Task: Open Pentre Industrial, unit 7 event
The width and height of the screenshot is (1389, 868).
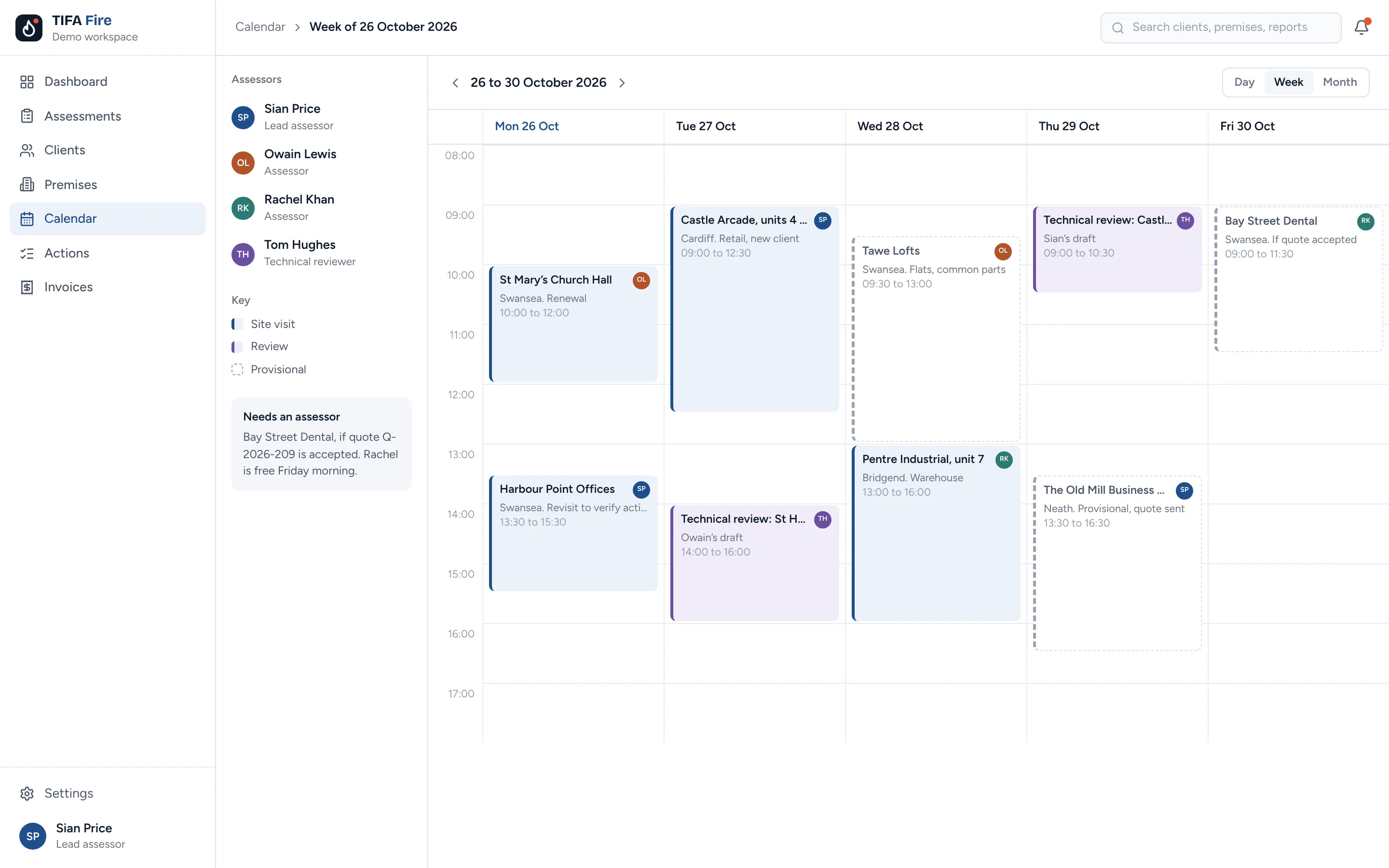Action: click(936, 533)
